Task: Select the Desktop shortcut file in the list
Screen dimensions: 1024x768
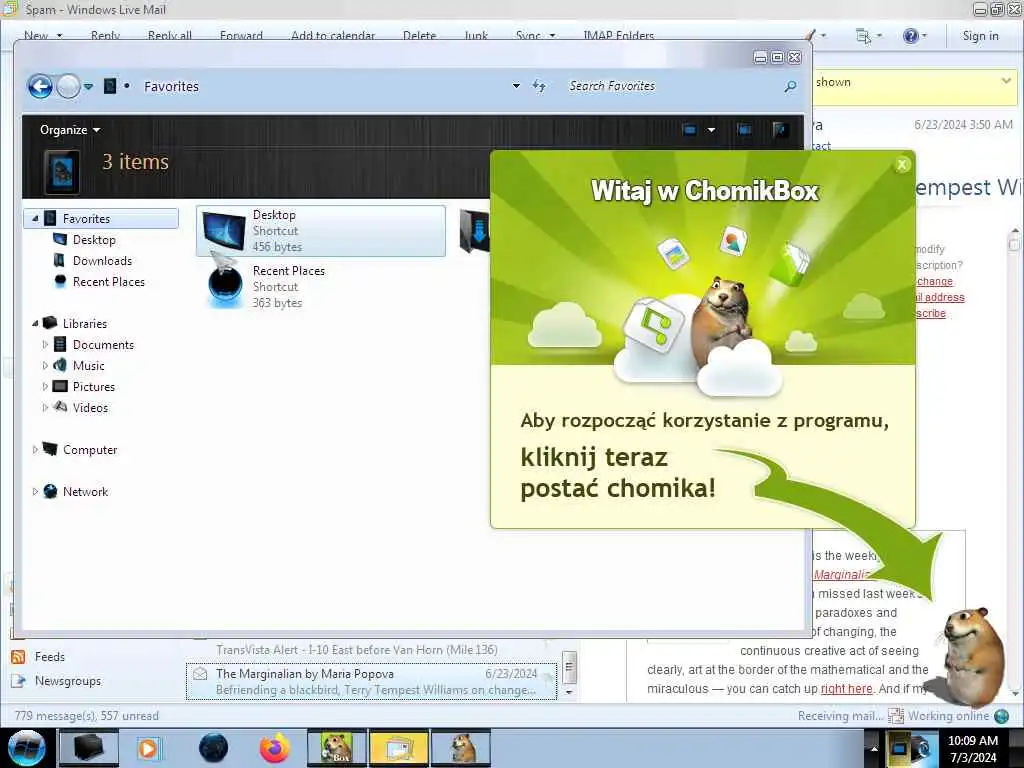Action: click(x=321, y=231)
